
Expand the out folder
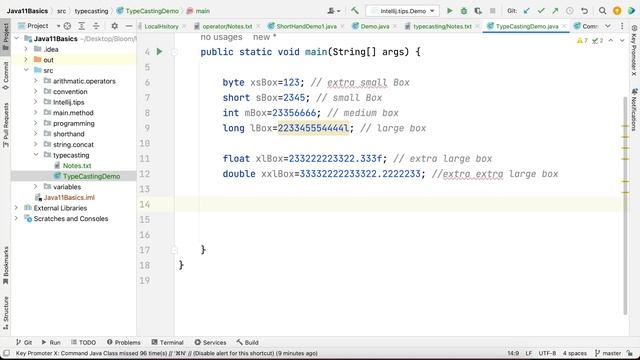[26, 60]
